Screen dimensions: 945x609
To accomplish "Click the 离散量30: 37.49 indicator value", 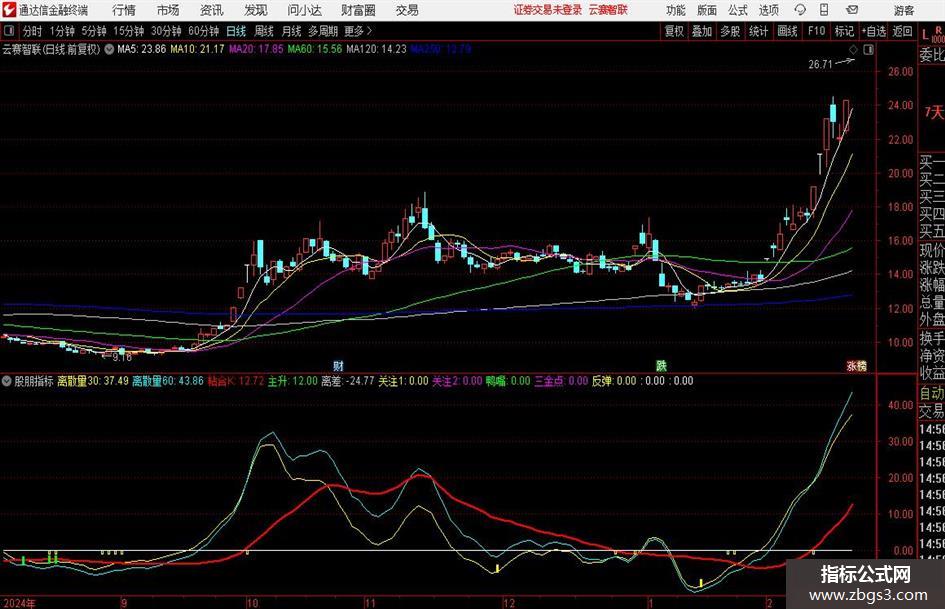I will [93, 381].
